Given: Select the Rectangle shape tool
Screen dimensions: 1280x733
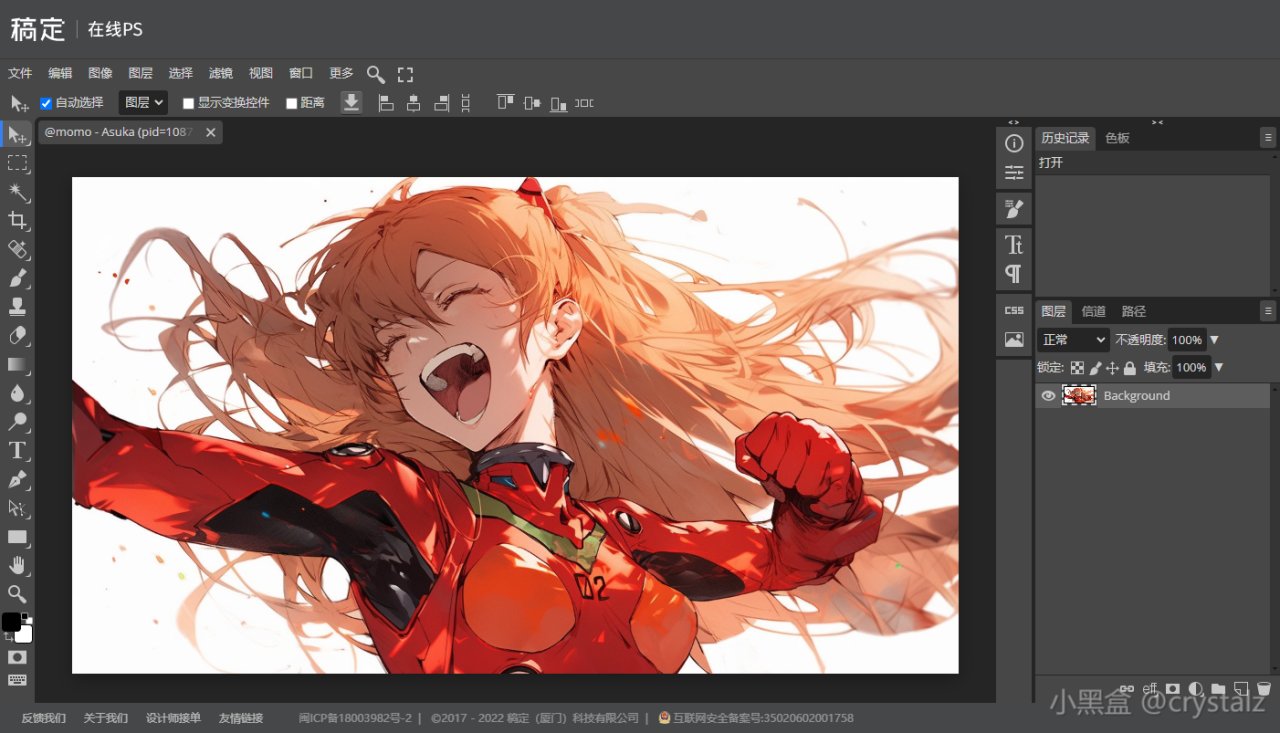Looking at the screenshot, I should (17, 537).
